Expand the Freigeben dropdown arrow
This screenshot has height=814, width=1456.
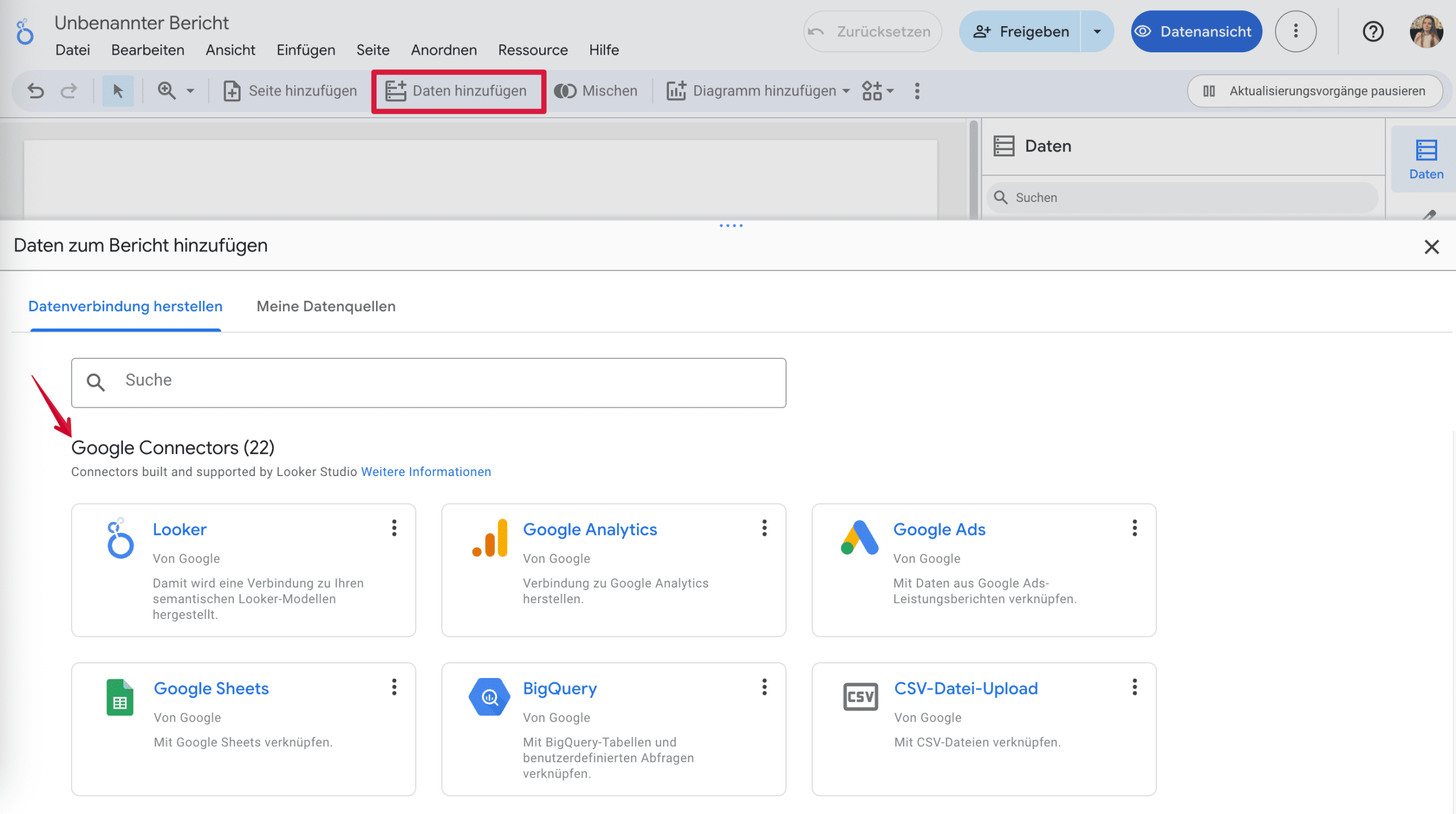pos(1097,32)
